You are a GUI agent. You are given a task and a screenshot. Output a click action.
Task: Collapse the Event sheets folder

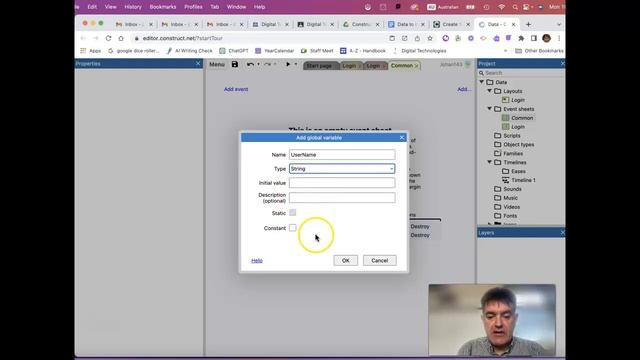coord(489,109)
